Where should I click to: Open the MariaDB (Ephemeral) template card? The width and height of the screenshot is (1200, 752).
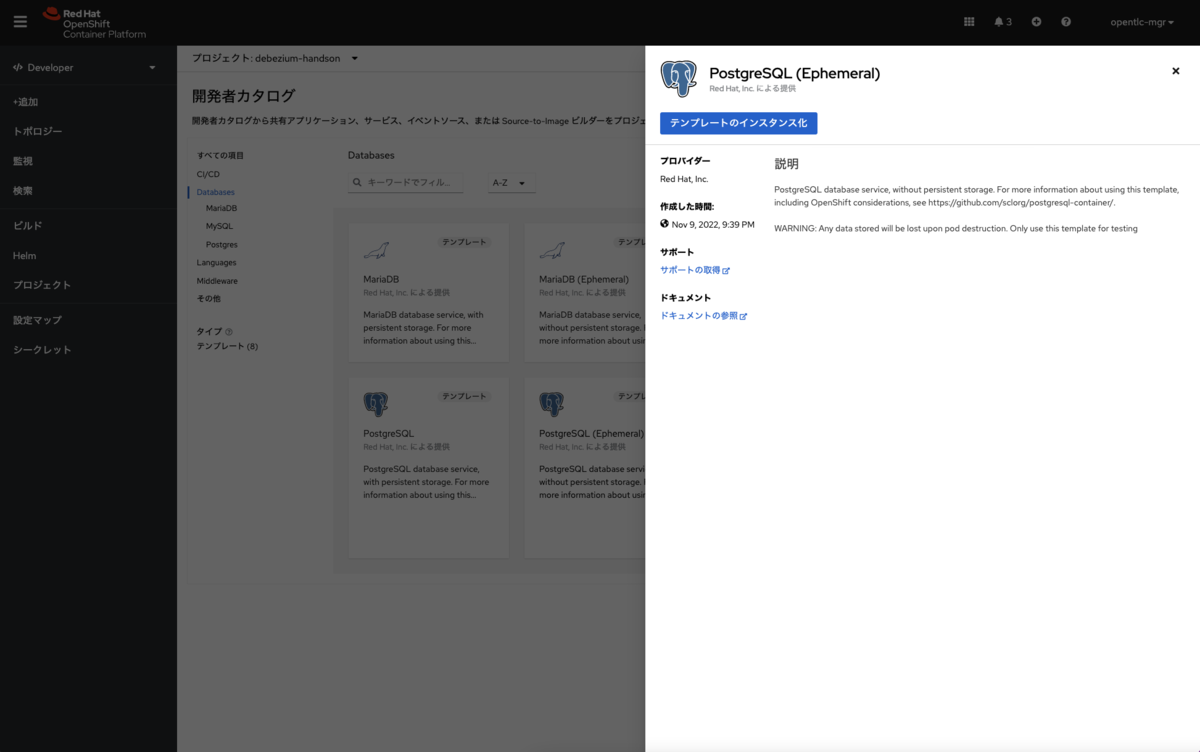[585, 292]
